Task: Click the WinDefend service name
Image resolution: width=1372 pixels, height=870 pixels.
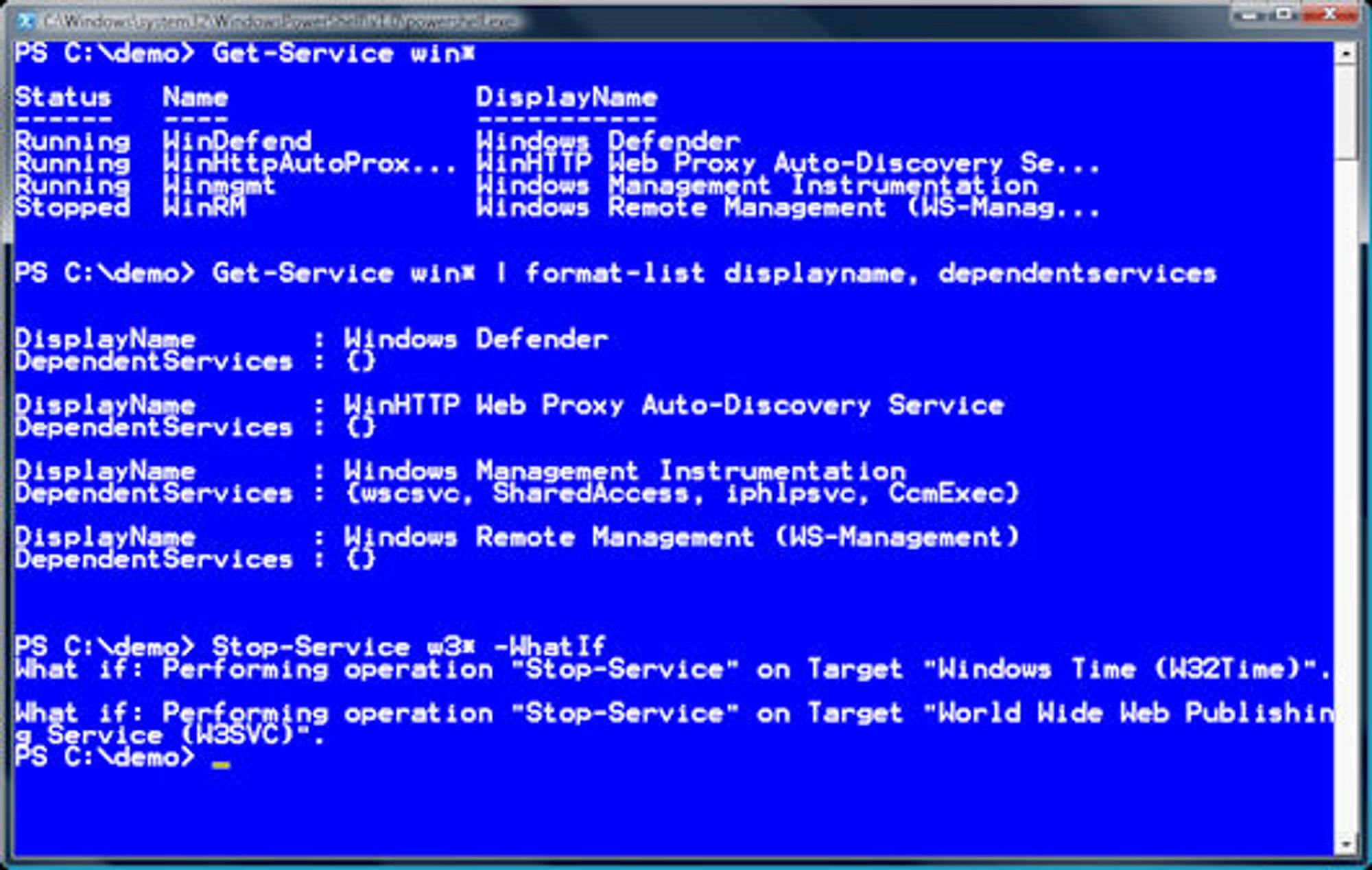Action: [237, 141]
